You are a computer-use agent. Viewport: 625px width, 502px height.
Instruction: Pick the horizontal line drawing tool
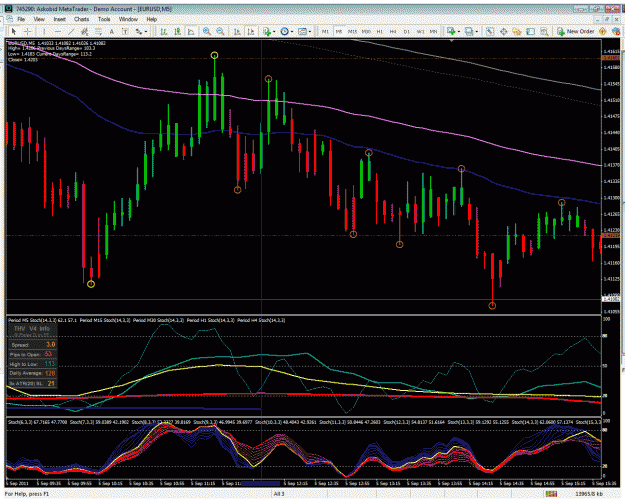tap(58, 31)
